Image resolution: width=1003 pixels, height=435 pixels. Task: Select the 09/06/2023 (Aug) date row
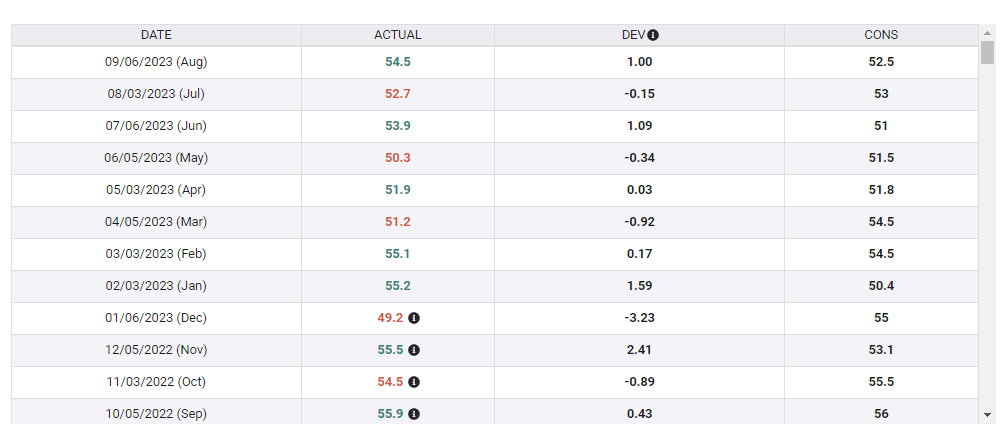pyautogui.click(x=156, y=62)
